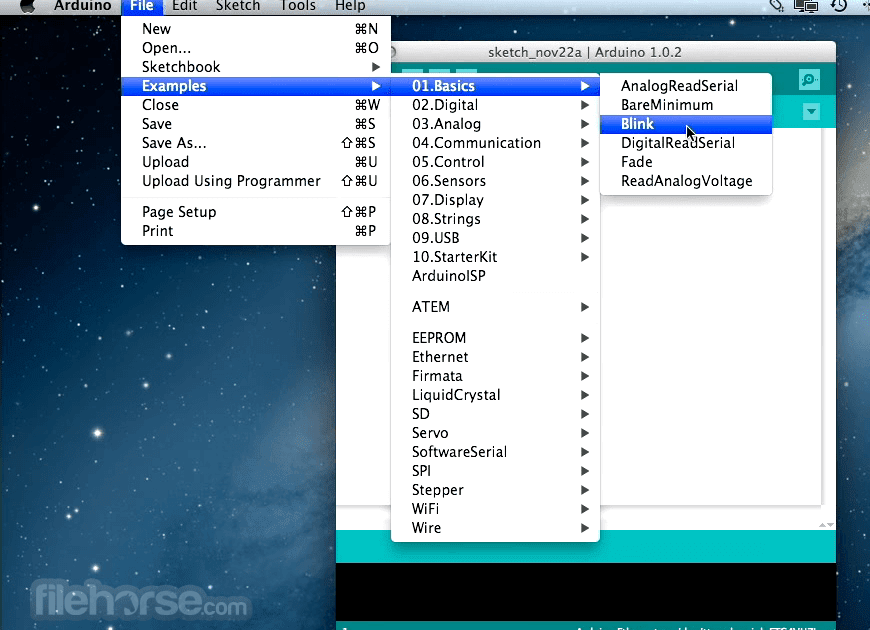Open the Blink example sketch

686,124
